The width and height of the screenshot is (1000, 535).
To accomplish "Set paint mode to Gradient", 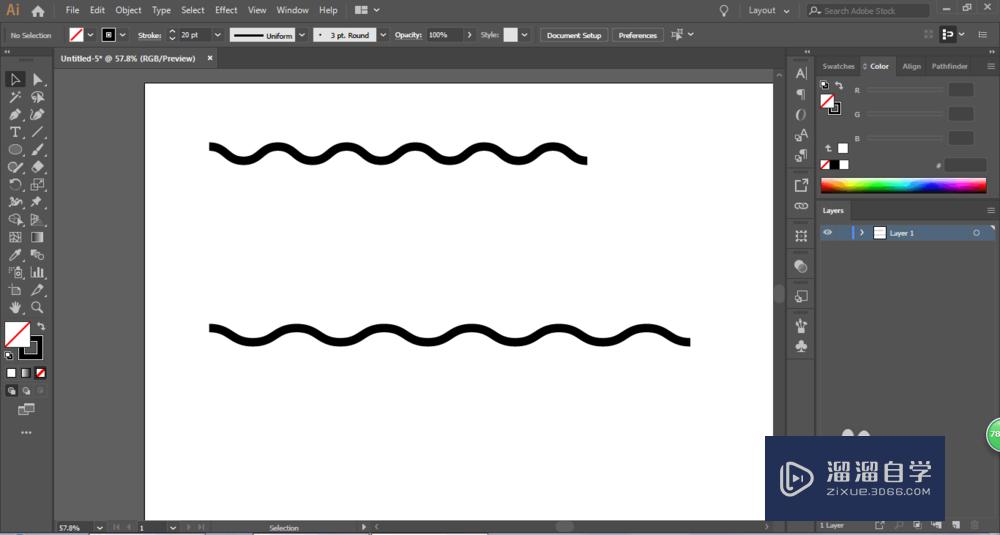I will (x=26, y=373).
